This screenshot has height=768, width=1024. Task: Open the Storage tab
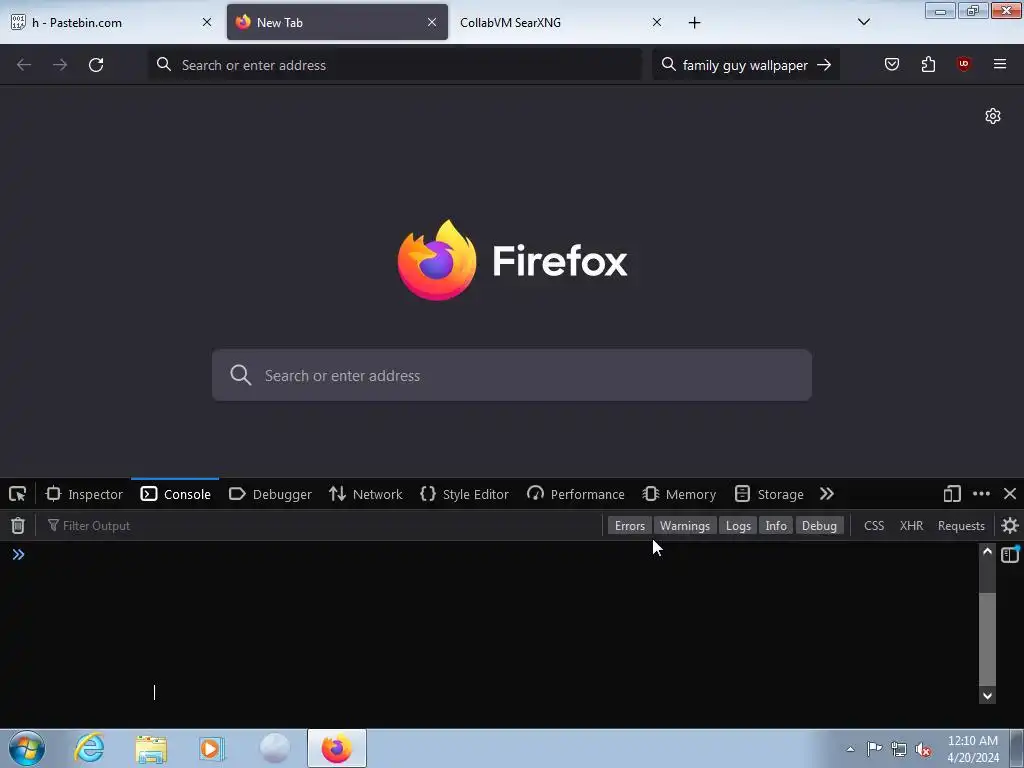tap(769, 494)
